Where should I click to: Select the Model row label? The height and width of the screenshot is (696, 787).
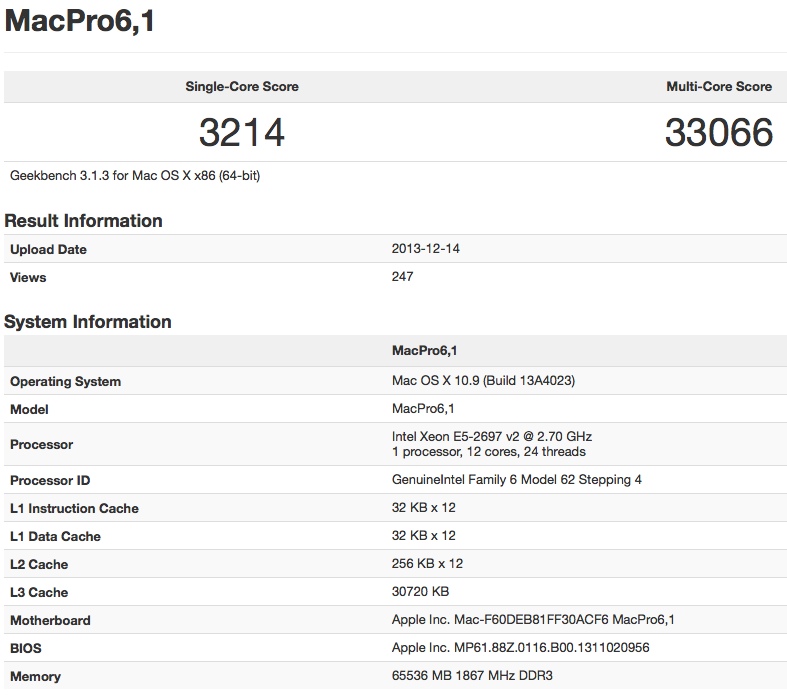(x=30, y=409)
